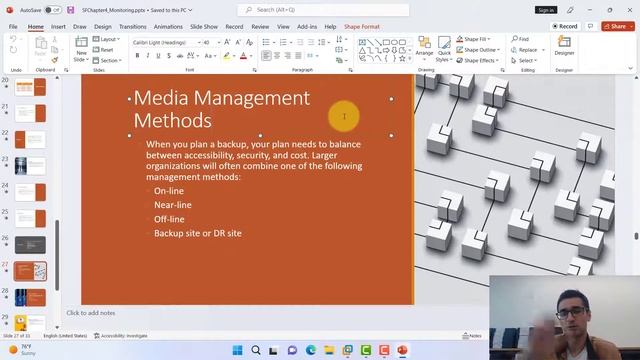Toggle Italic formatting
This screenshot has height=360, width=640.
tap(147, 56)
